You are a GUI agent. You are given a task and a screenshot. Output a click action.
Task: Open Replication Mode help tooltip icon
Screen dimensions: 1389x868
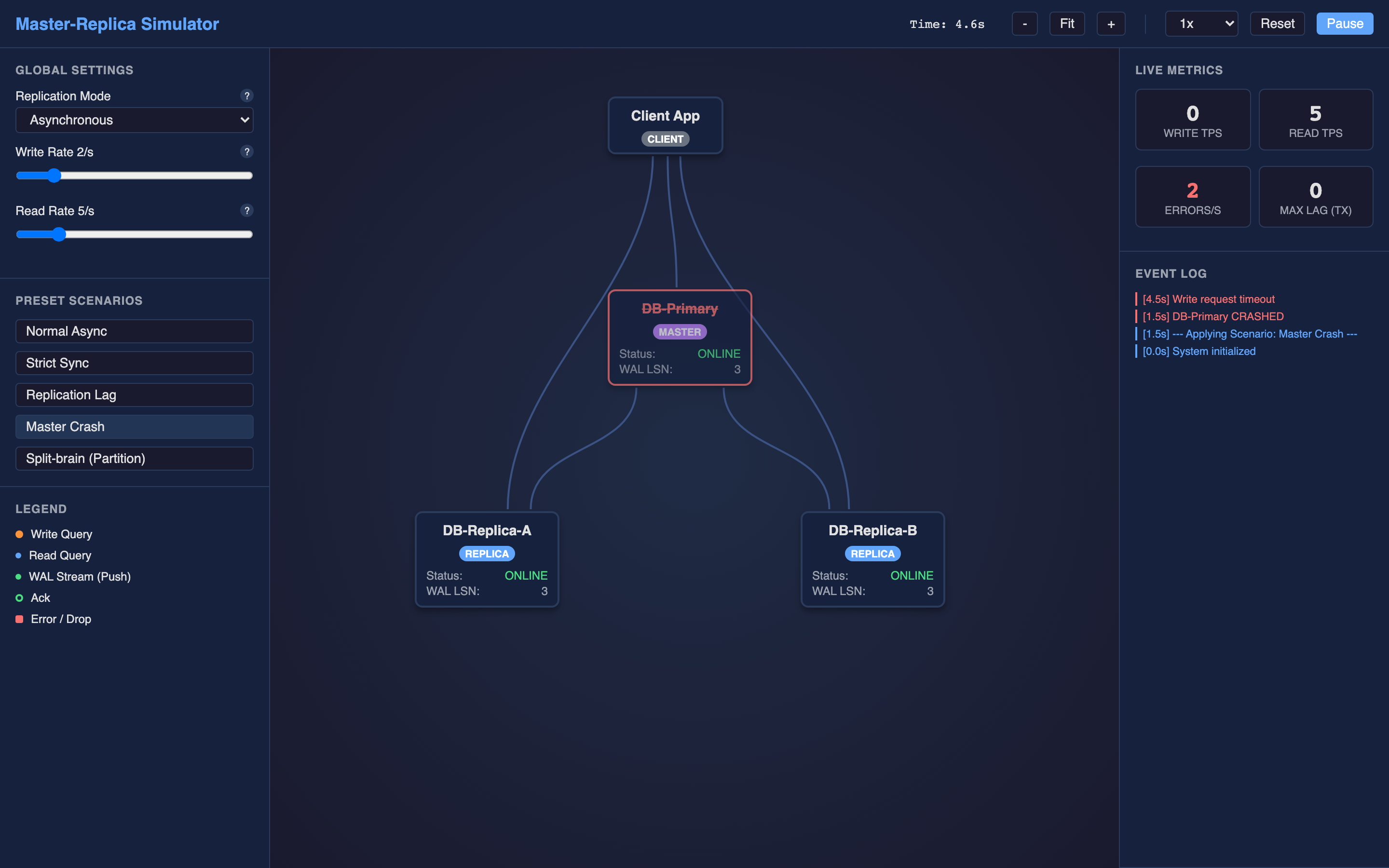coord(247,96)
